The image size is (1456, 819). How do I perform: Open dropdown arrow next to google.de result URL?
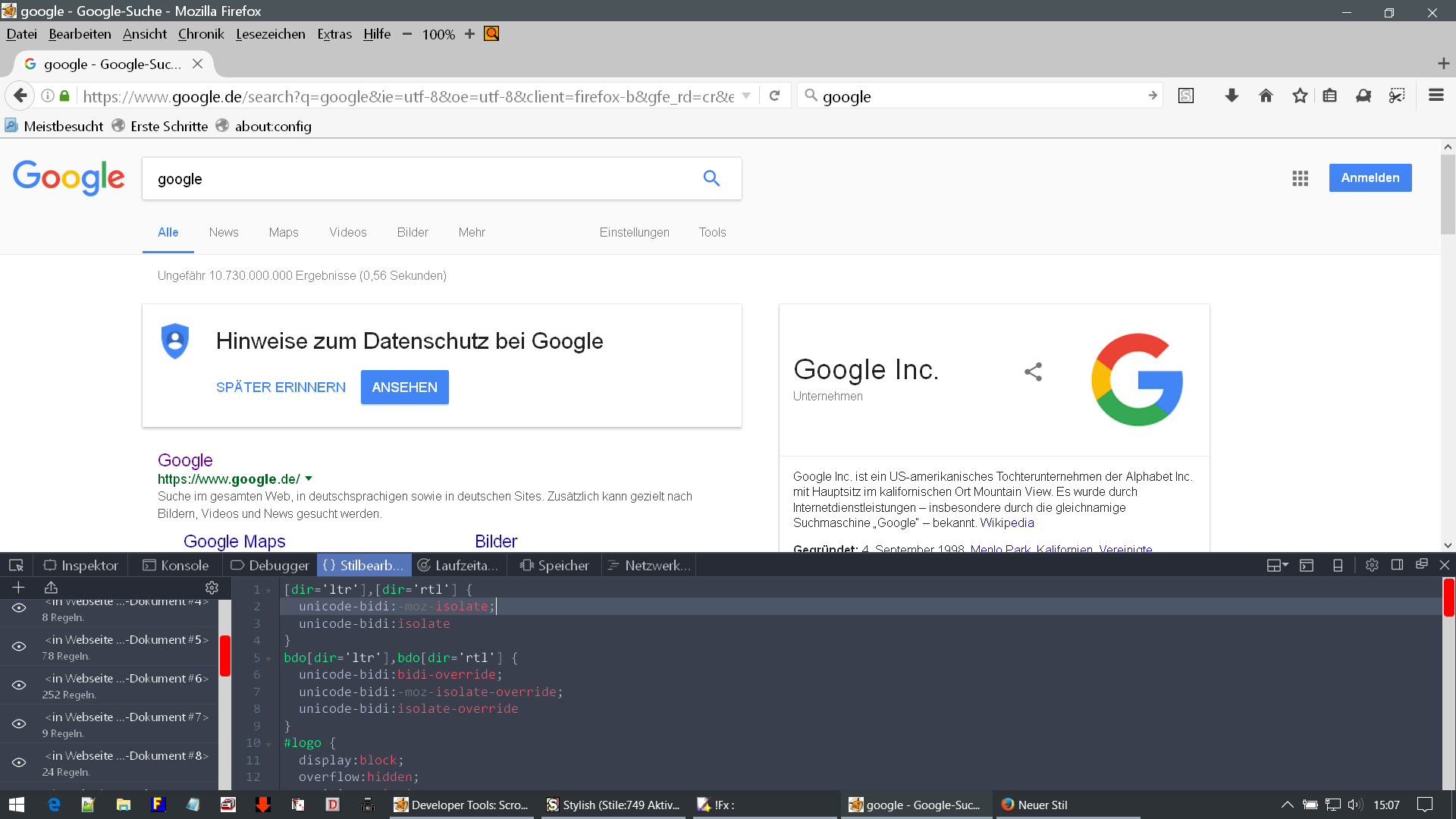coord(309,479)
